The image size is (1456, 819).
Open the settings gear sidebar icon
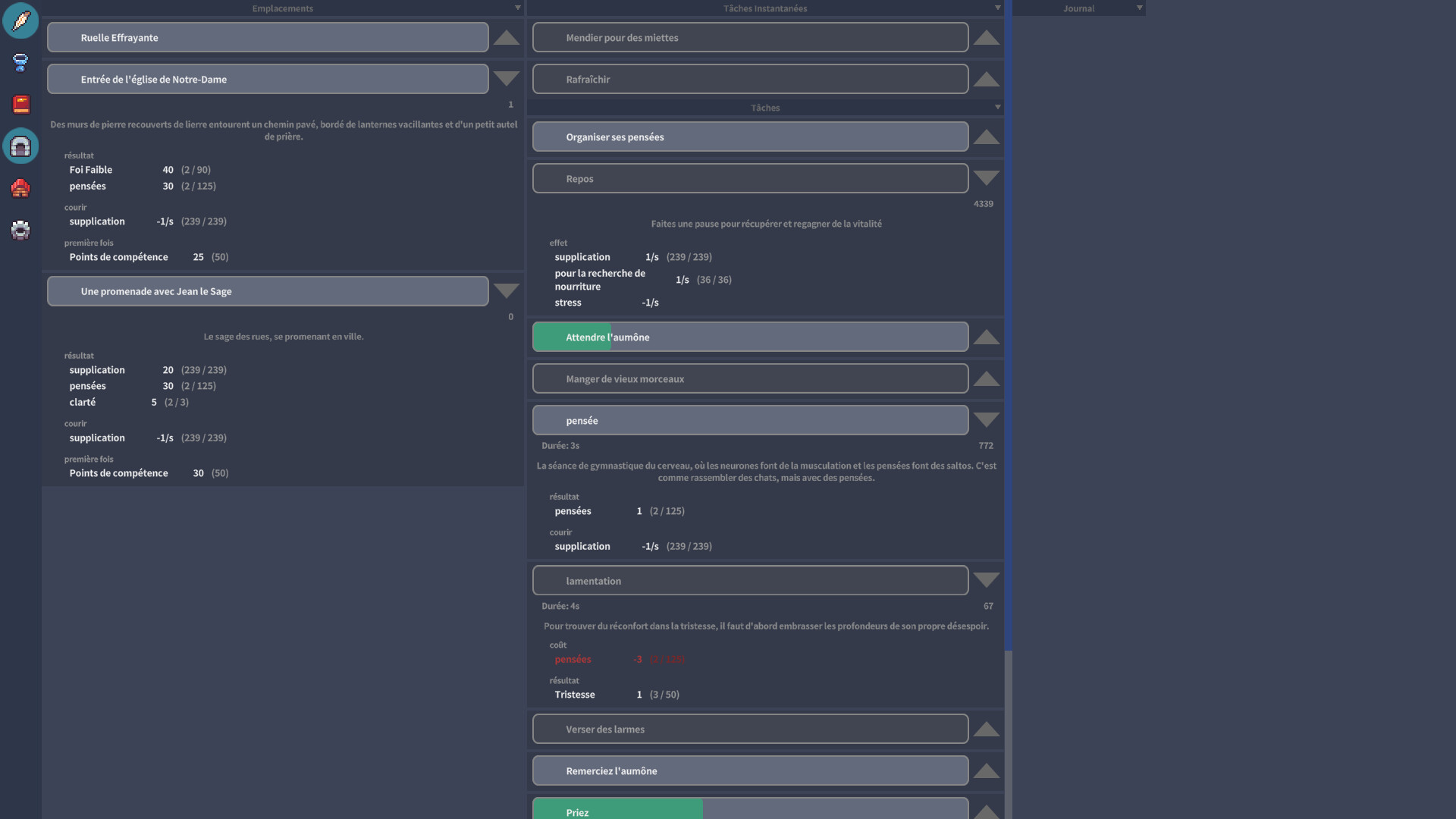click(x=20, y=230)
